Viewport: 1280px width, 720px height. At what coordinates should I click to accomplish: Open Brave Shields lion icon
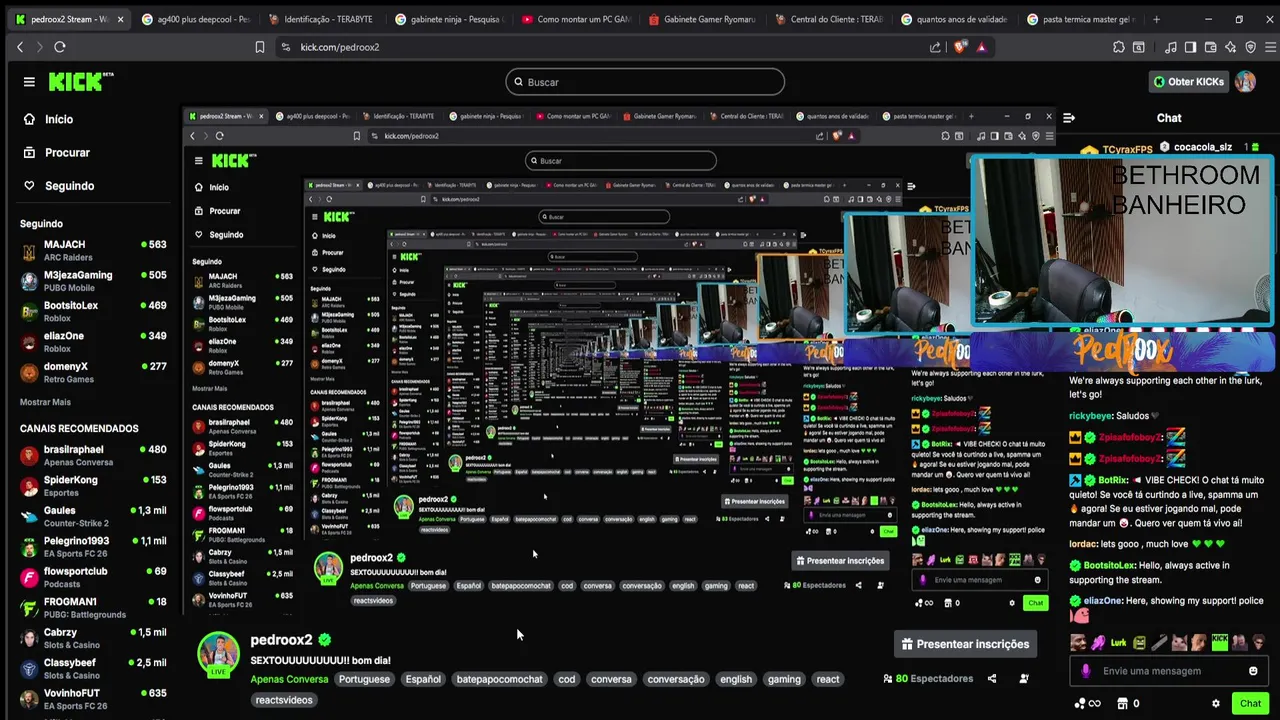pos(961,47)
